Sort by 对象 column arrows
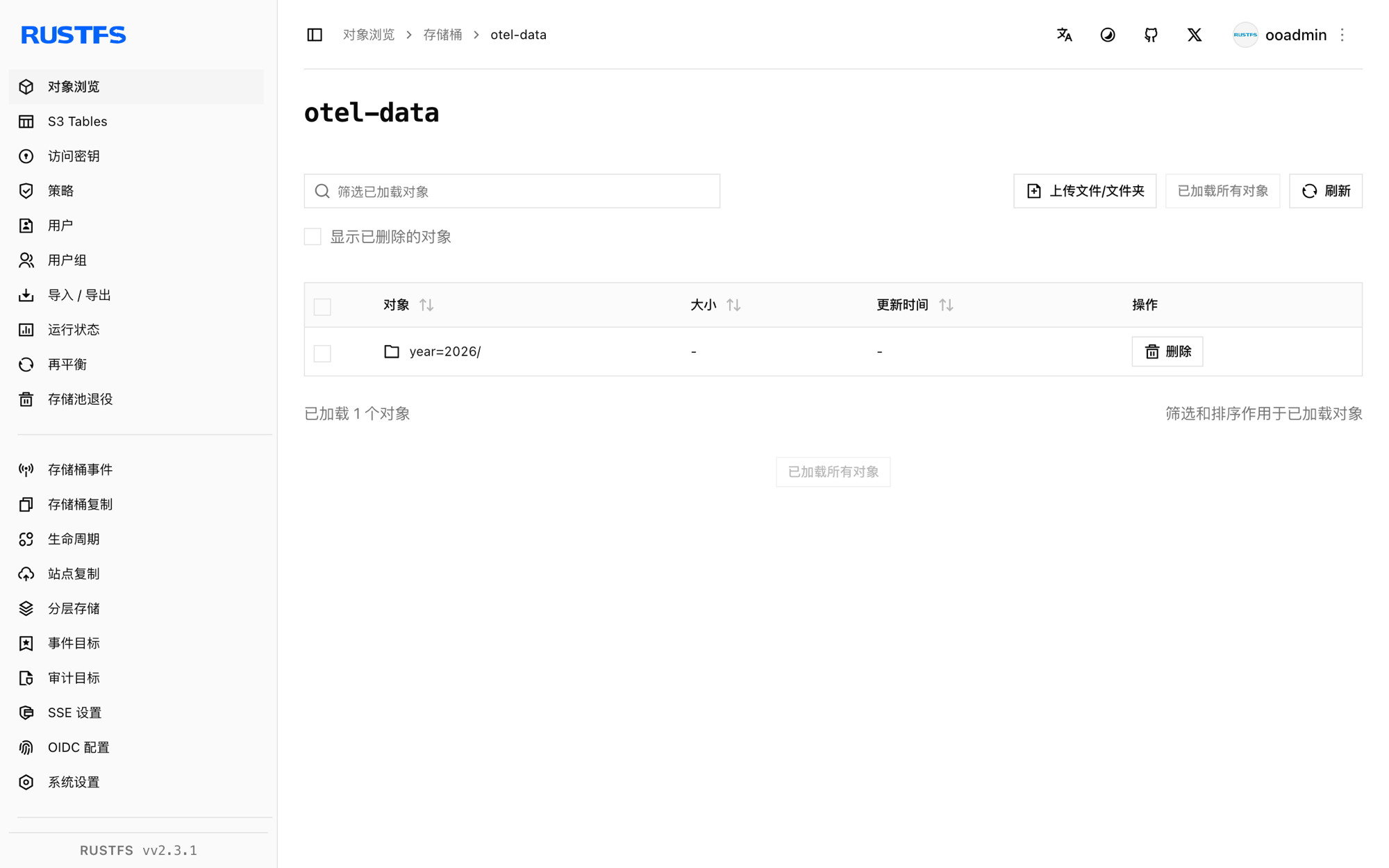Screen dimensions: 1389x868 426,305
